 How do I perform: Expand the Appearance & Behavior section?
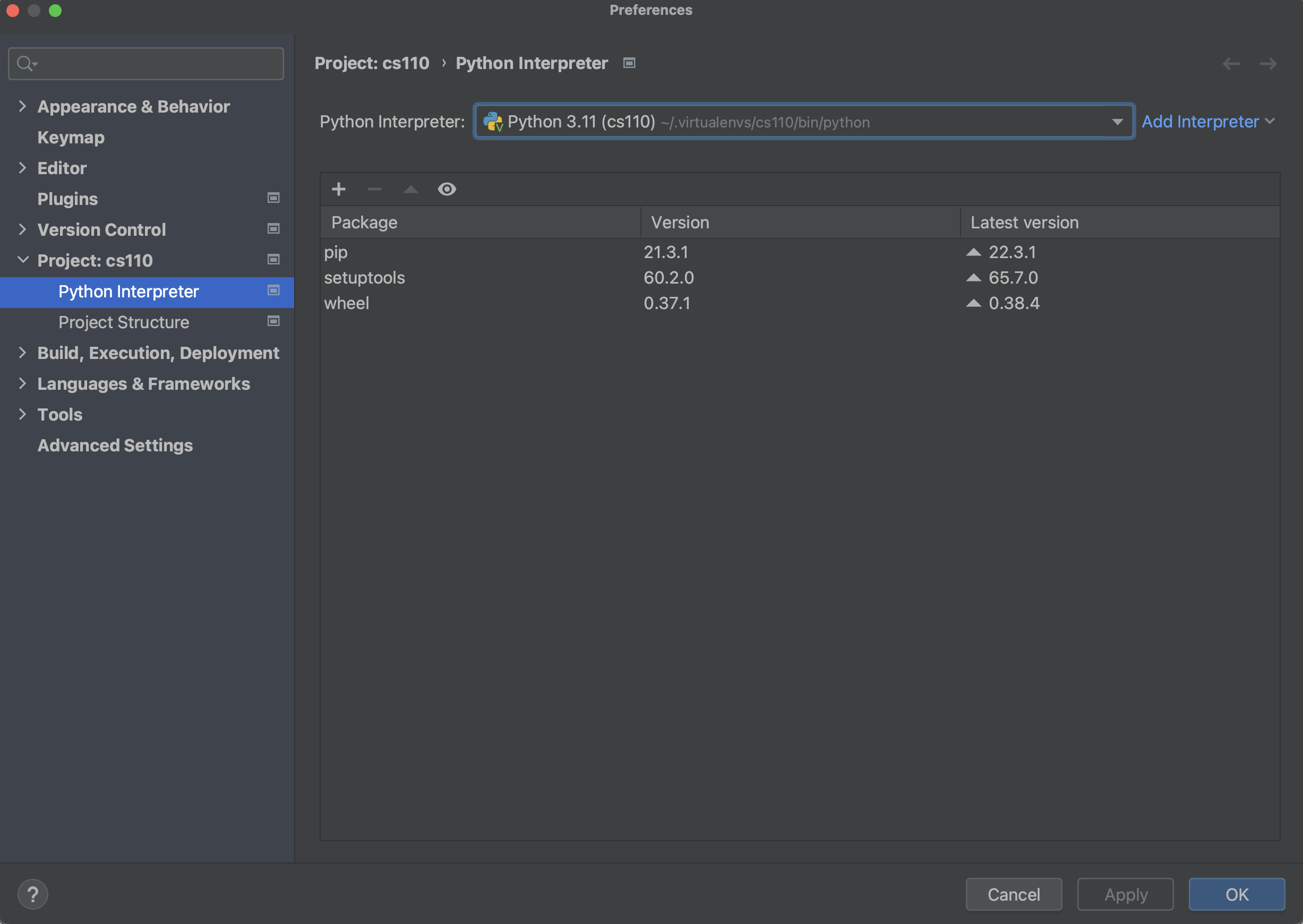click(x=22, y=106)
